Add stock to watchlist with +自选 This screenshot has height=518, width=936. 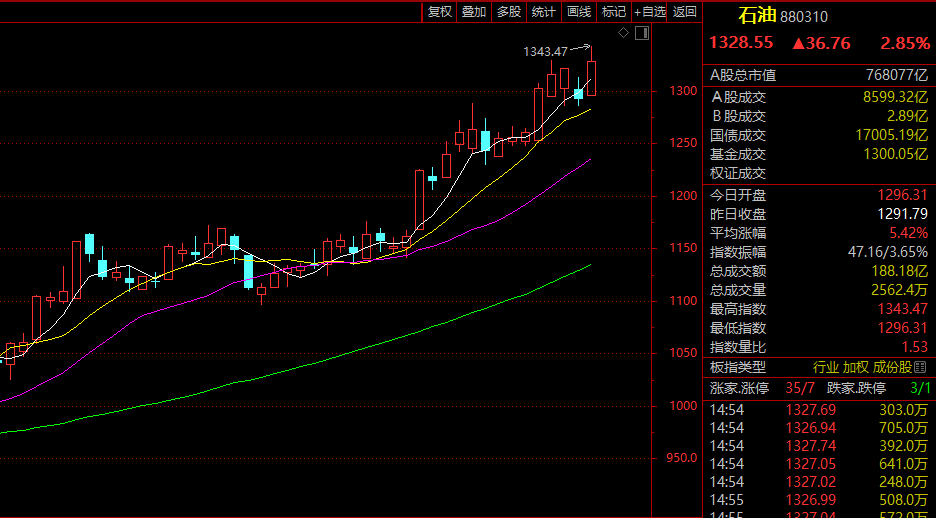coord(649,12)
